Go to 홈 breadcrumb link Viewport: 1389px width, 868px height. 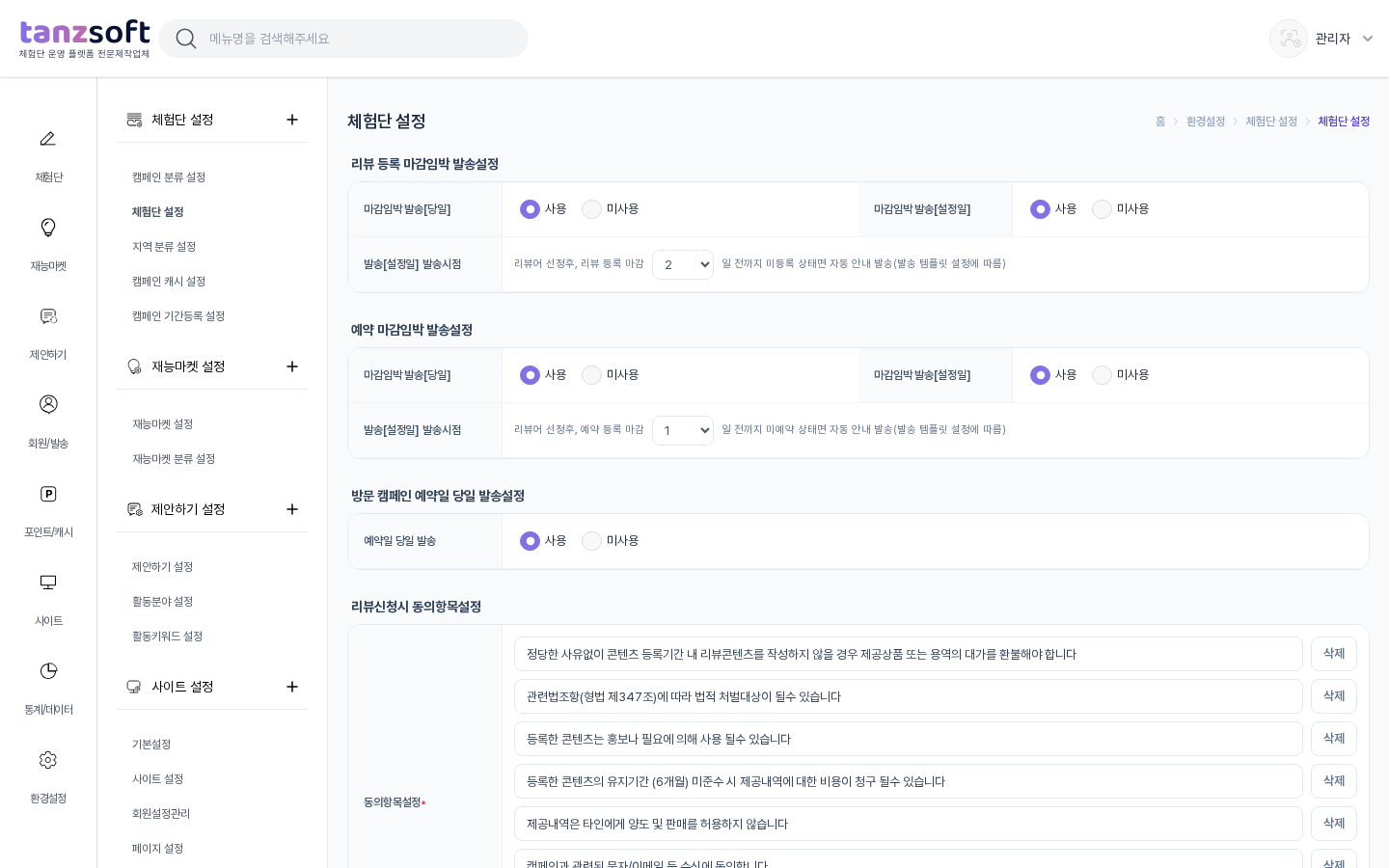pos(1160,122)
